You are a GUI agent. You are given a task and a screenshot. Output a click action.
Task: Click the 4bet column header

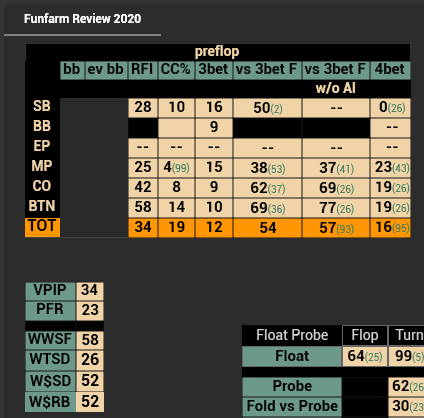(x=390, y=70)
